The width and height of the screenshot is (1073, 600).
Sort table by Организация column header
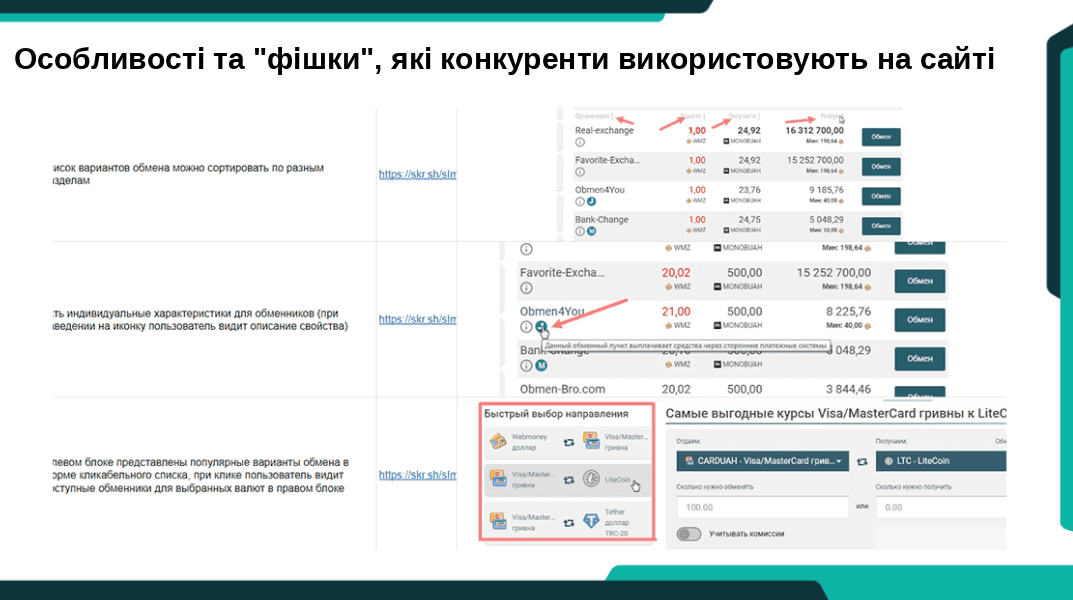click(594, 116)
